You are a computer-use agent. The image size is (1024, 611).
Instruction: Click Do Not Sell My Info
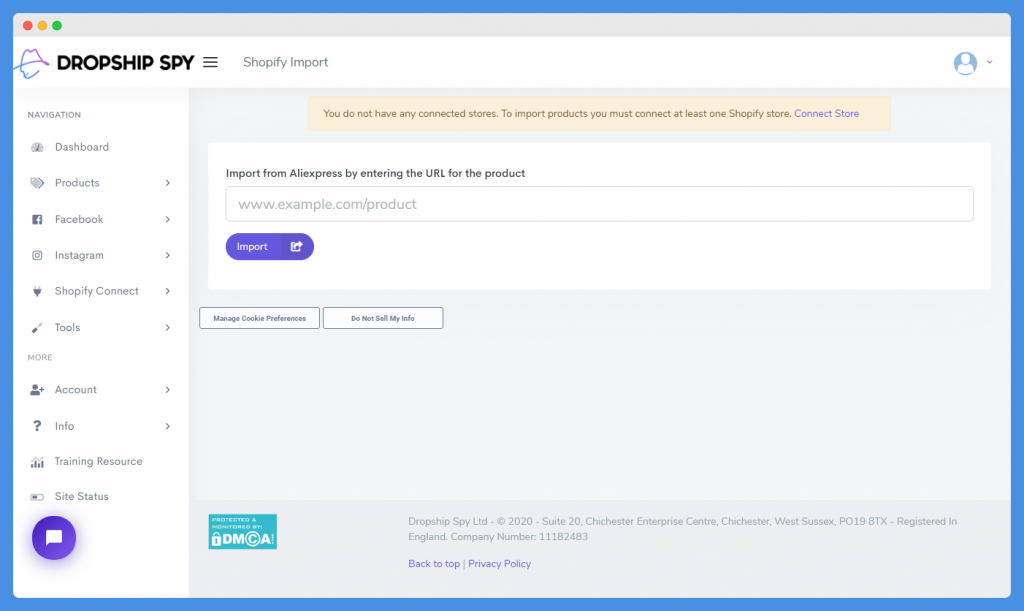pos(383,318)
